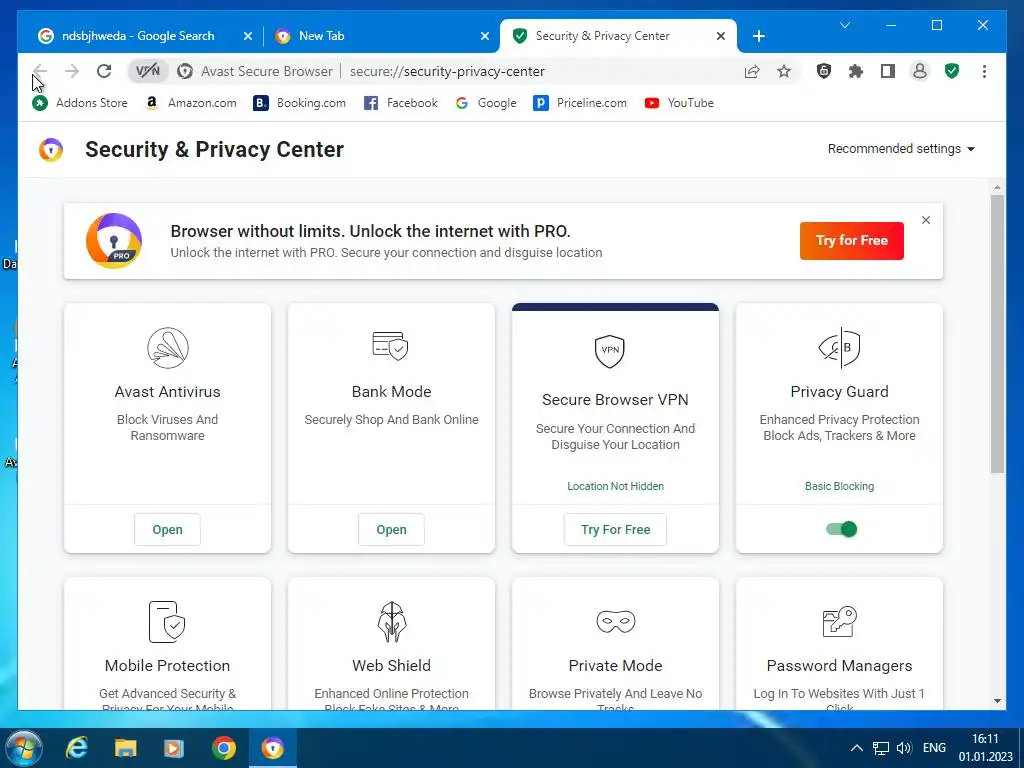Click the Secure Browser VPN shield icon

610,351
